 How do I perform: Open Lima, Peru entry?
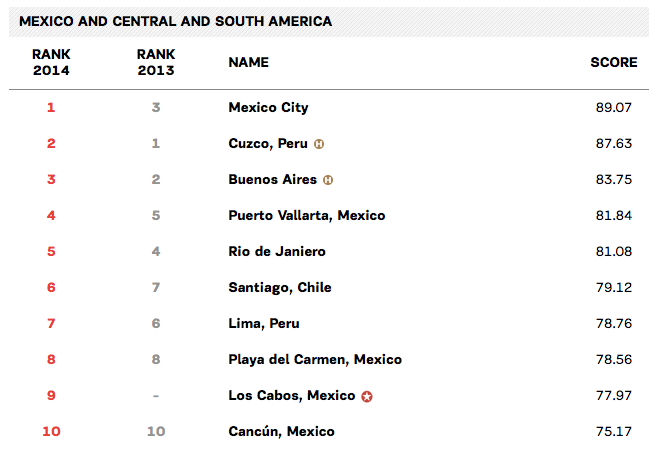tap(264, 324)
